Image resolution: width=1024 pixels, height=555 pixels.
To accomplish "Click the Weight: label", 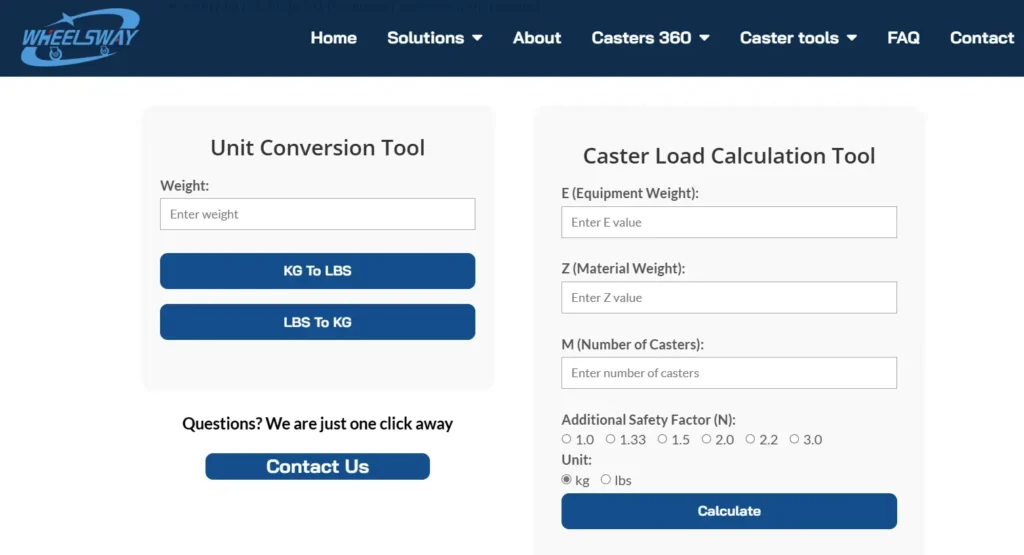I will (x=185, y=185).
